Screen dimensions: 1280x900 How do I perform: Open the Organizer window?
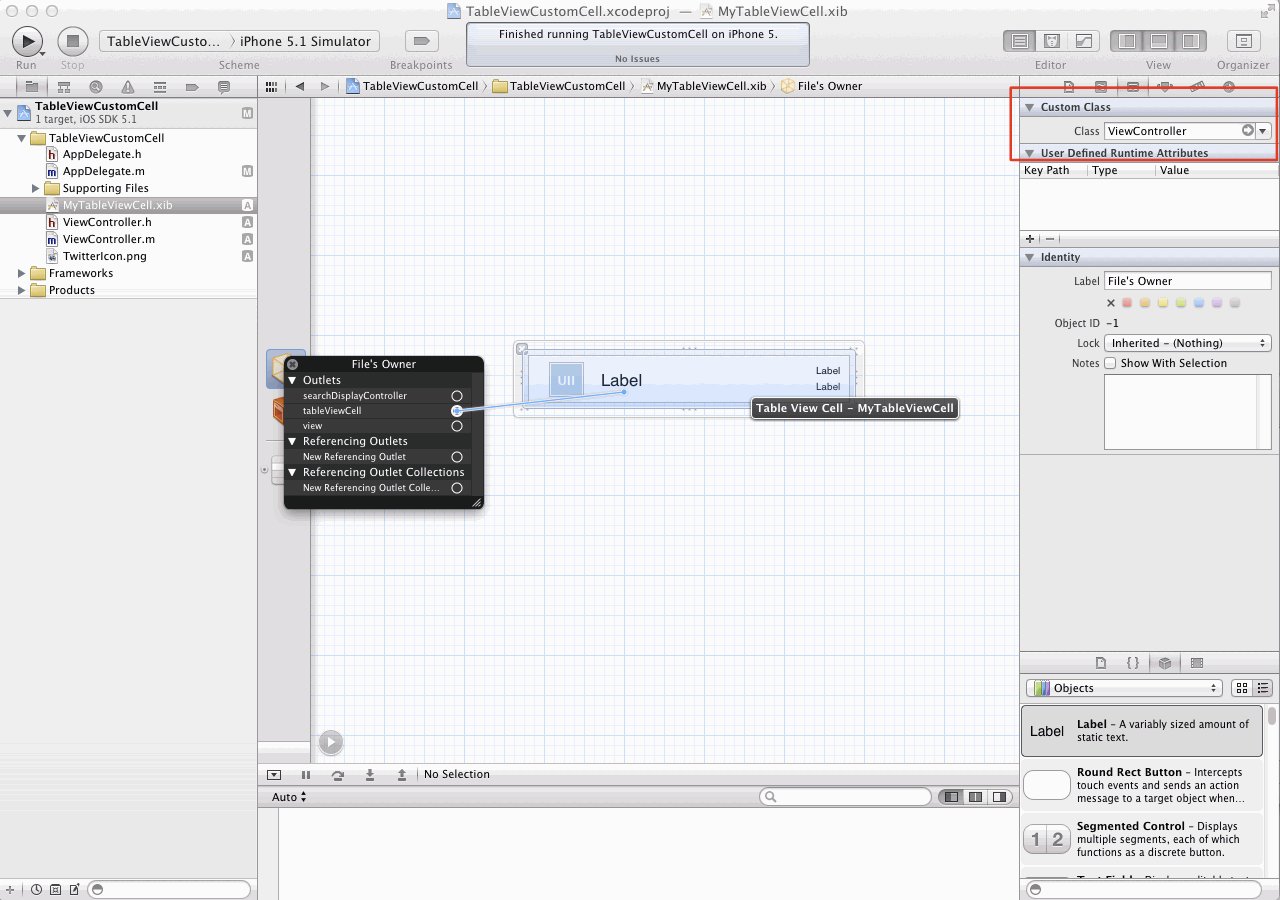(x=1243, y=41)
